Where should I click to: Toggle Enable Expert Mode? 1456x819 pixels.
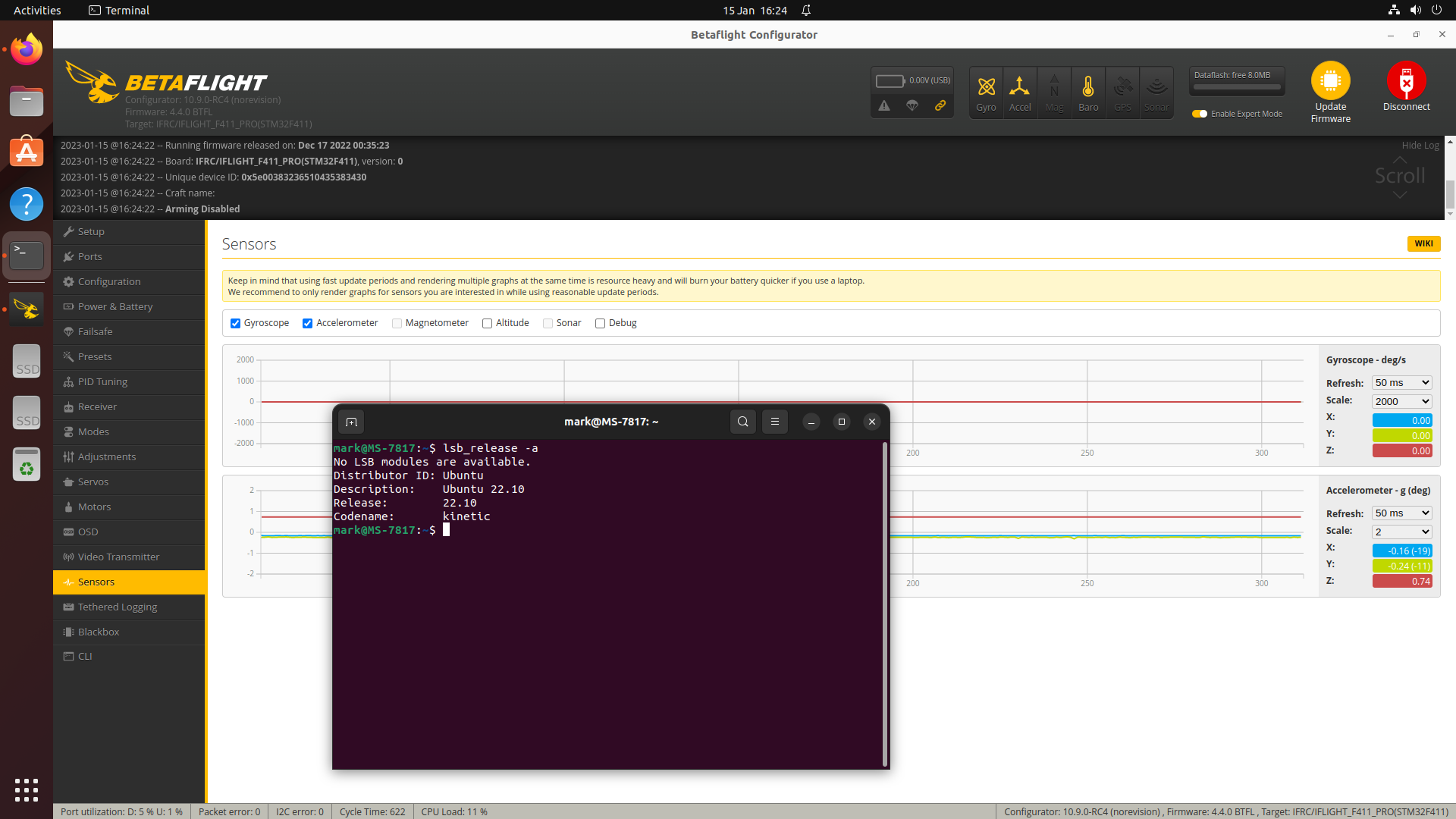click(x=1200, y=114)
